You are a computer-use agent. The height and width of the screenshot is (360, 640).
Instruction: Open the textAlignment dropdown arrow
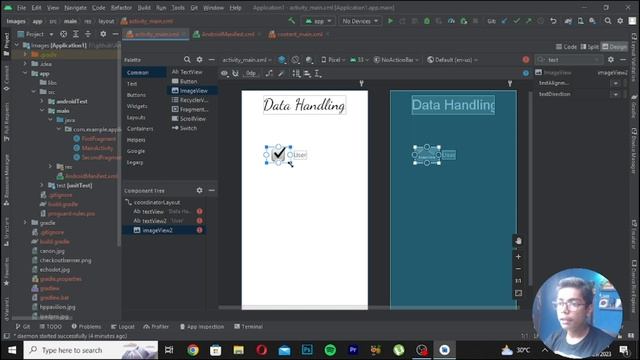(x=616, y=83)
